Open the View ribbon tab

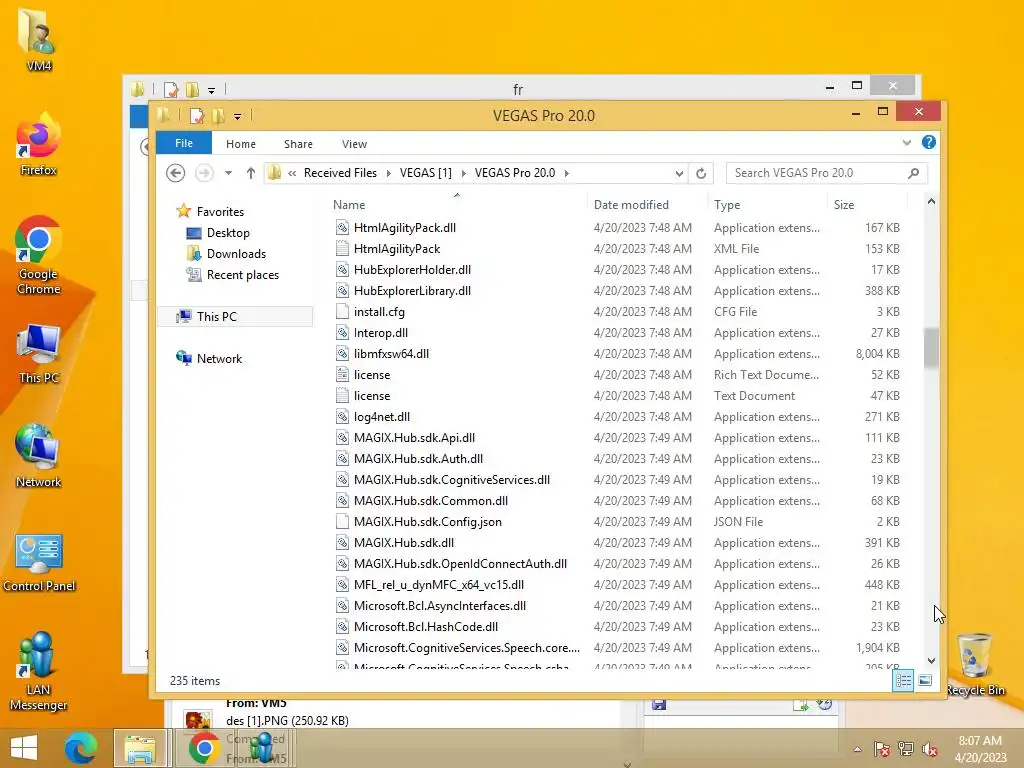click(x=354, y=144)
